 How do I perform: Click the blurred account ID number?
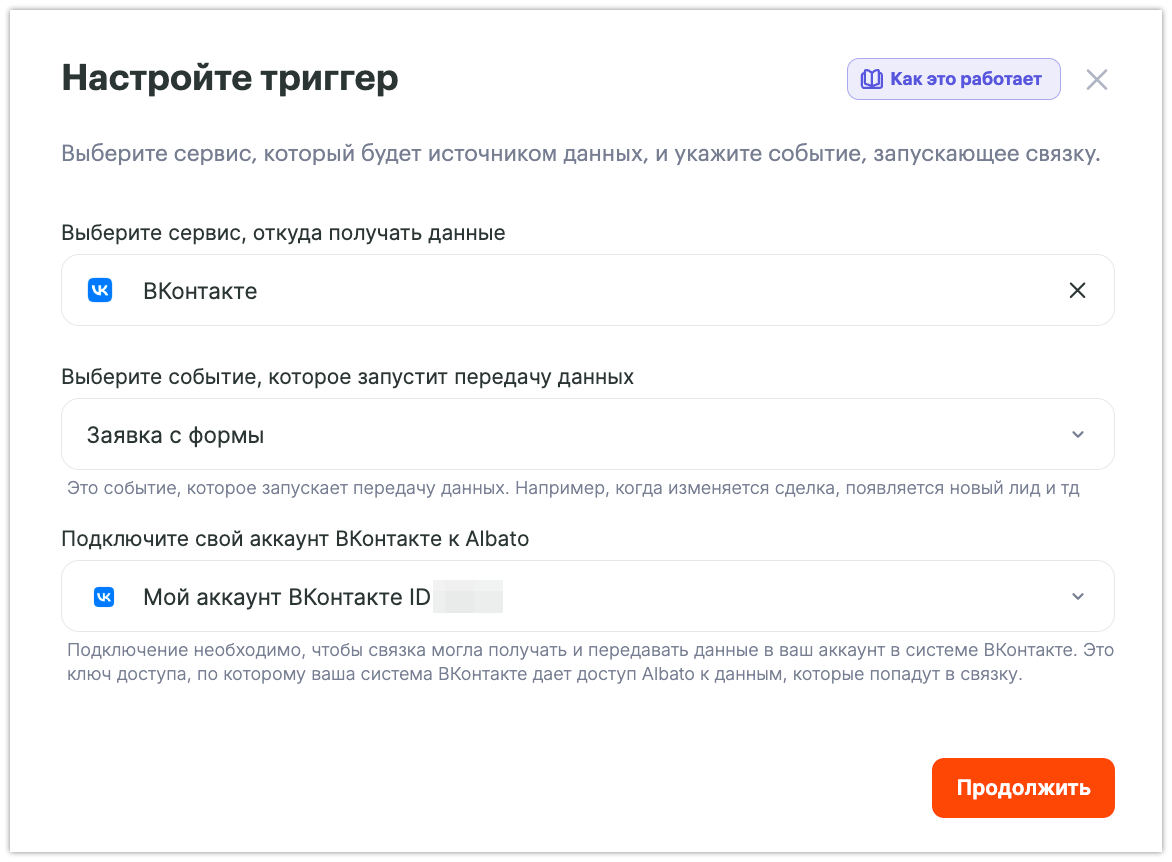pos(469,598)
